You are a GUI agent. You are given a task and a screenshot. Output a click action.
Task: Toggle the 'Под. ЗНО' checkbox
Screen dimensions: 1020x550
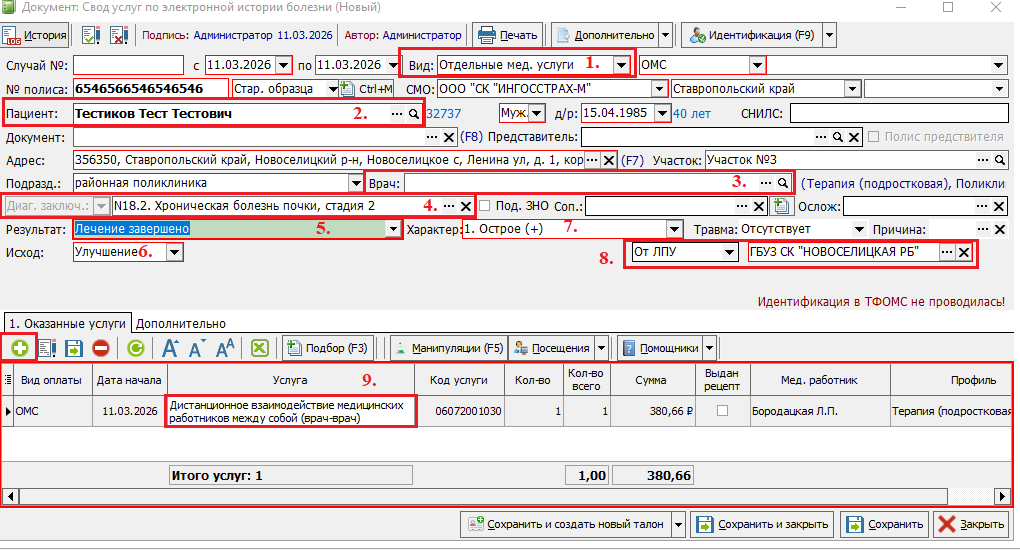click(x=486, y=206)
